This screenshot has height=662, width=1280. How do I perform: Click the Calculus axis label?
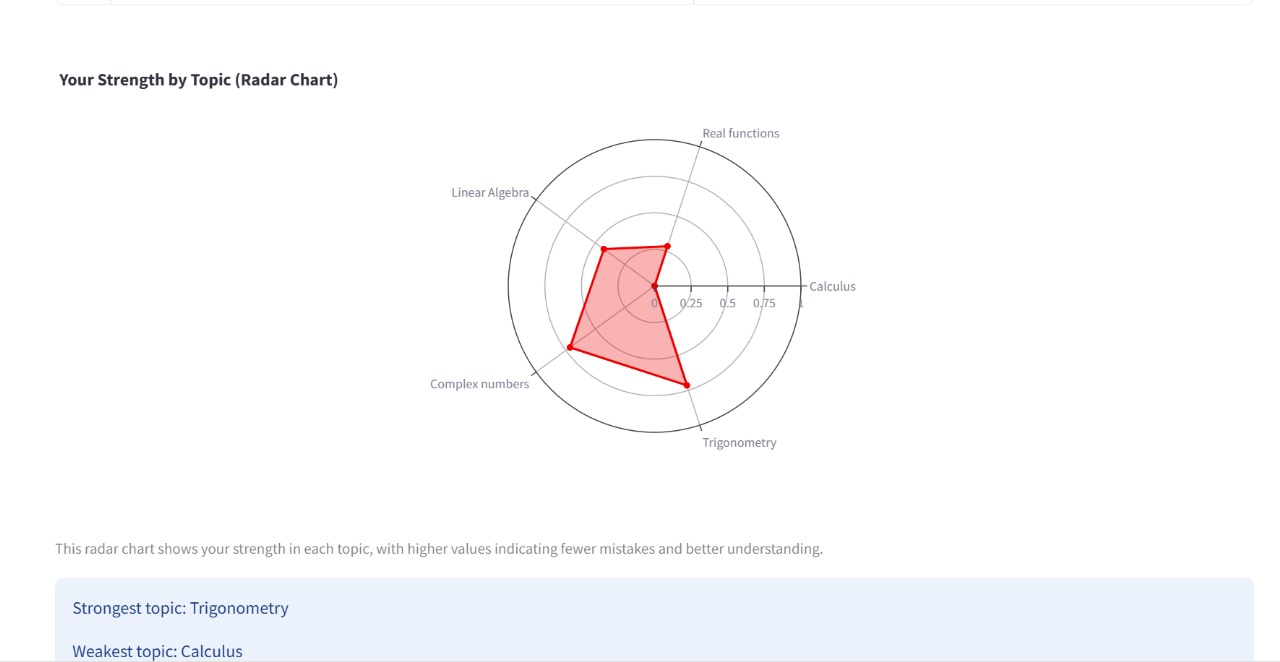coord(832,287)
